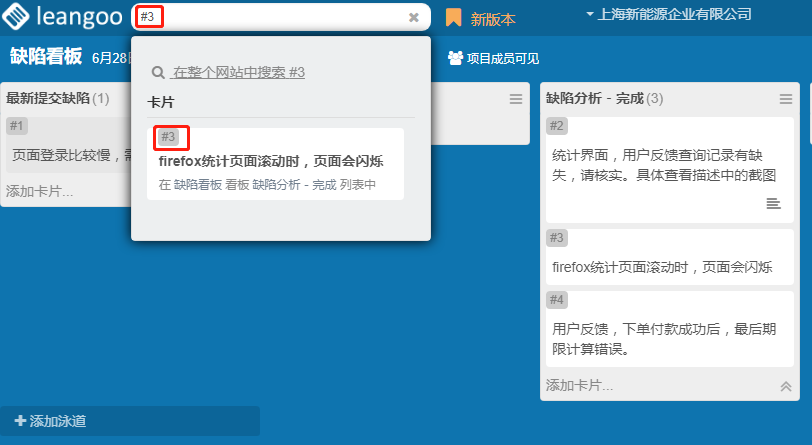Viewport: 812px width, 445px height.
Task: Click the double-chevron icon at list bottom
Action: pos(785,386)
